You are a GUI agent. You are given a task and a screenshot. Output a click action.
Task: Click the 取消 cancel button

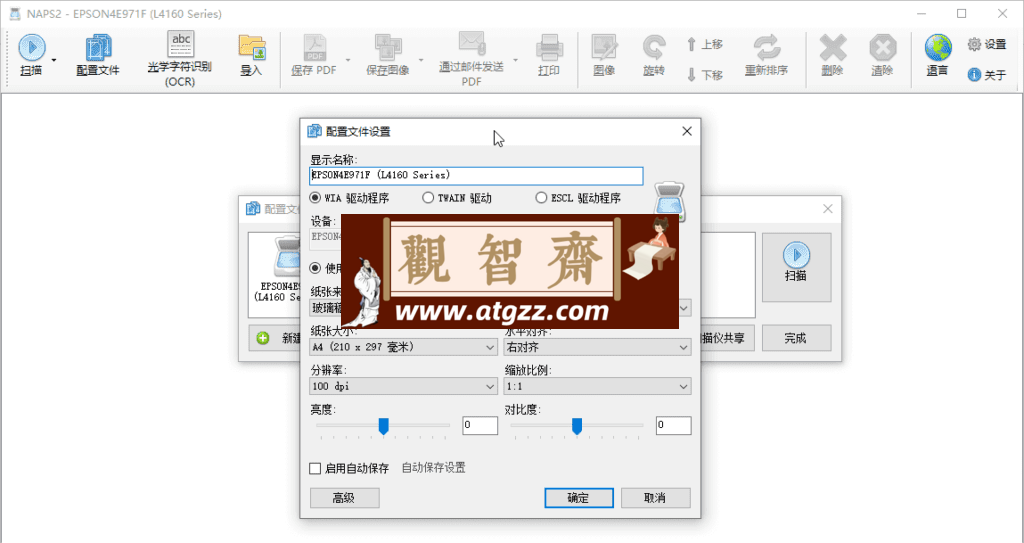pyautogui.click(x=656, y=498)
